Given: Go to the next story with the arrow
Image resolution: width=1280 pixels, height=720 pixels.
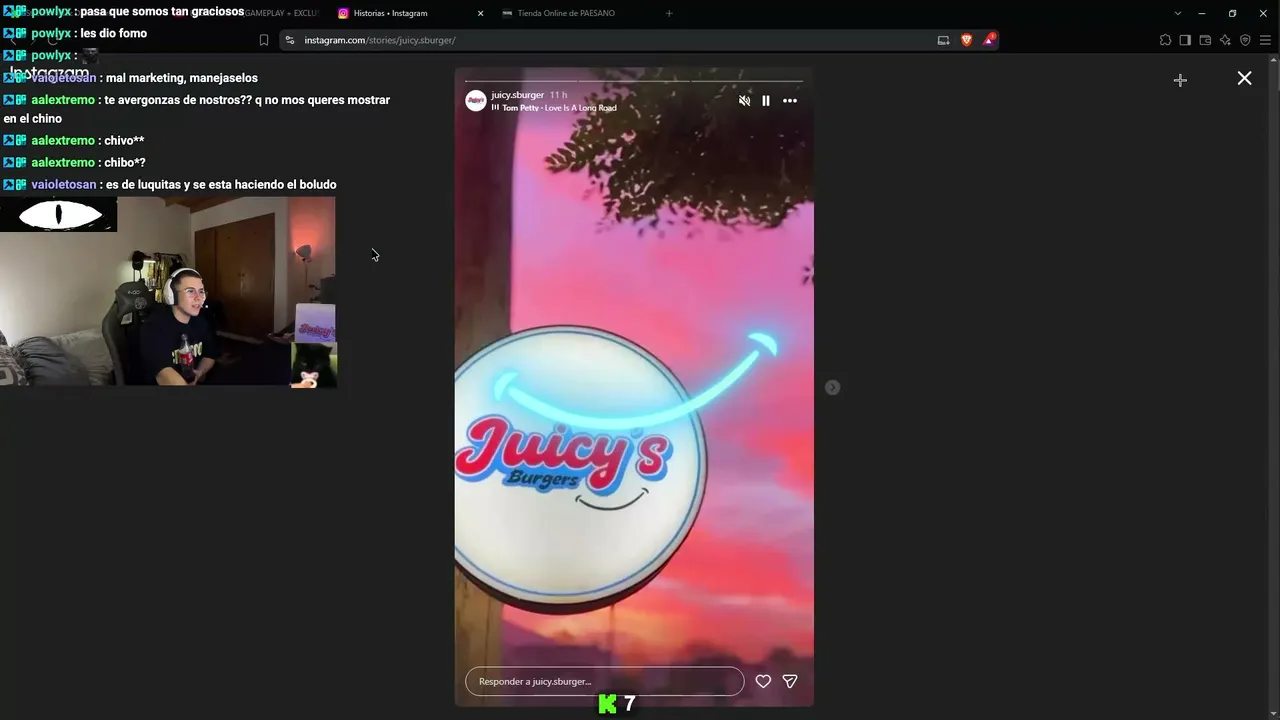Looking at the screenshot, I should coord(832,387).
